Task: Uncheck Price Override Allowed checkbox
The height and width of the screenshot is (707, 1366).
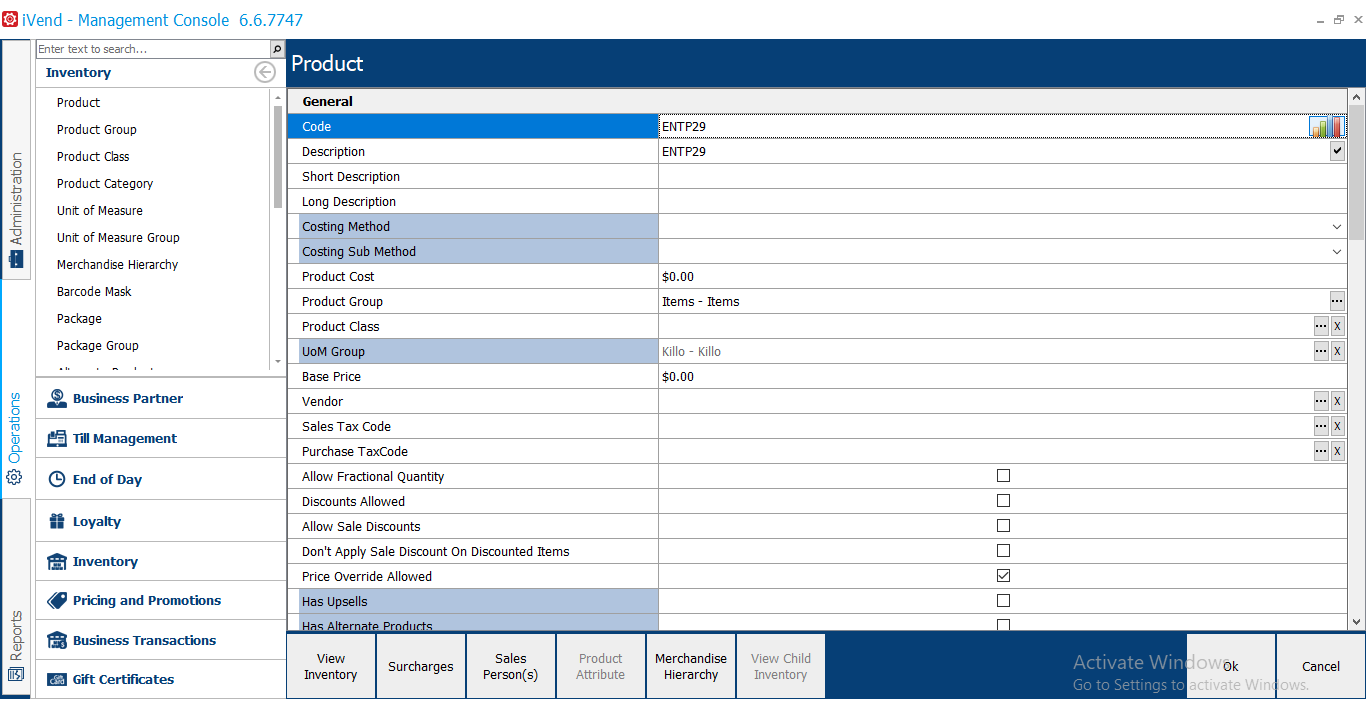Action: click(x=1003, y=576)
